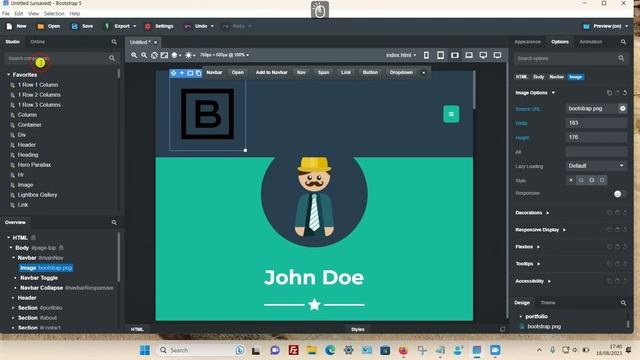Open the Selection menu
This screenshot has height=360, width=640.
[x=54, y=13]
